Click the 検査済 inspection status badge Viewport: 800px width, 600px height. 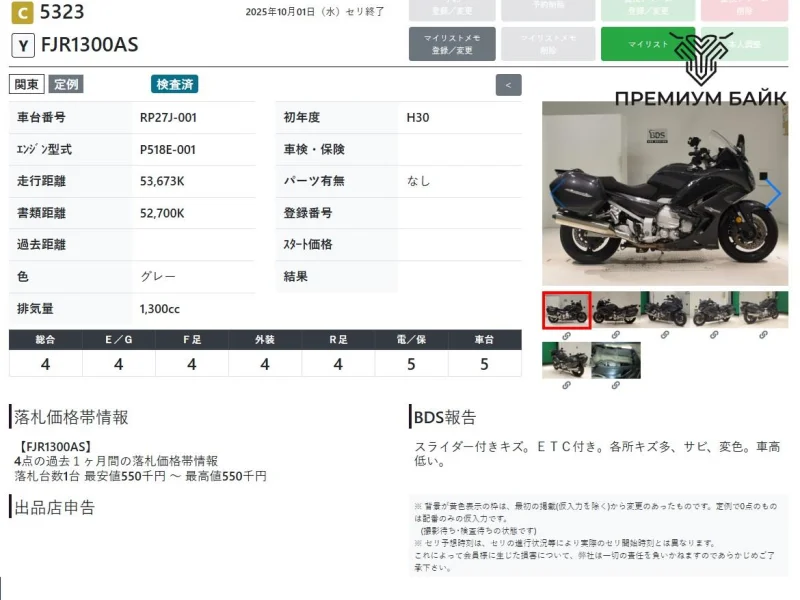[175, 85]
